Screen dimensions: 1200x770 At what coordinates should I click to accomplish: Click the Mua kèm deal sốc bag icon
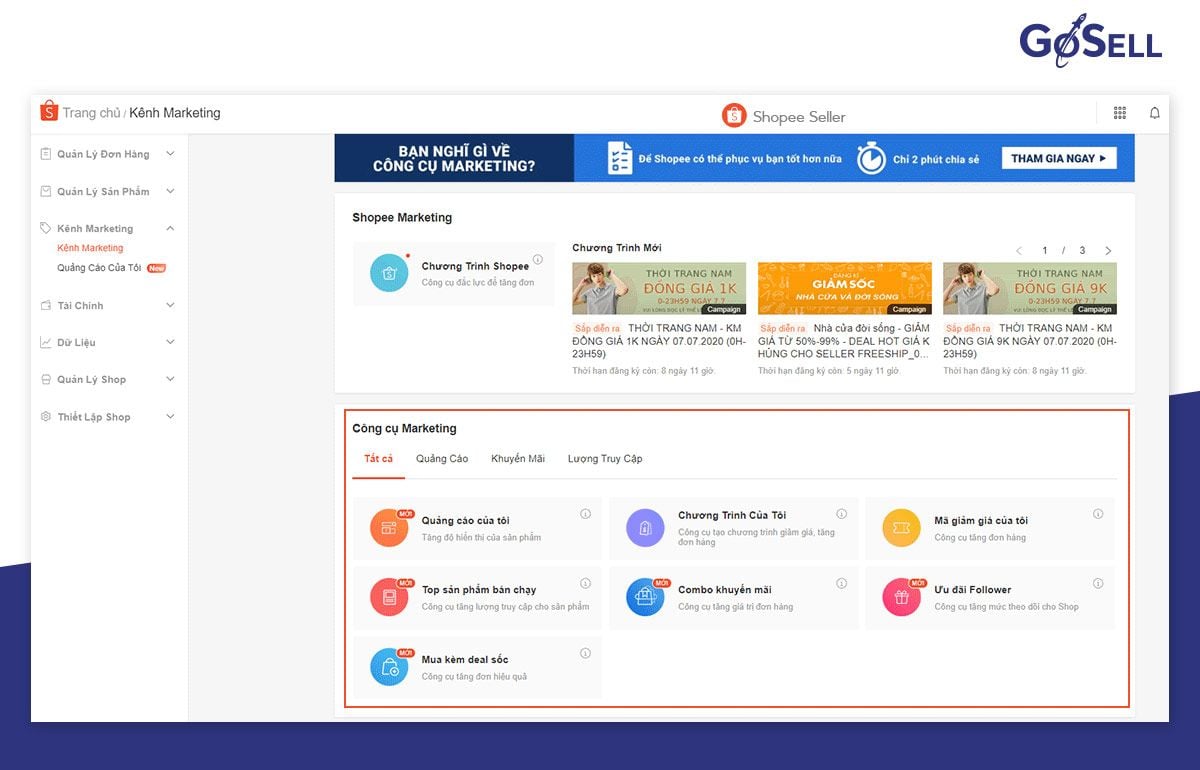pyautogui.click(x=389, y=666)
